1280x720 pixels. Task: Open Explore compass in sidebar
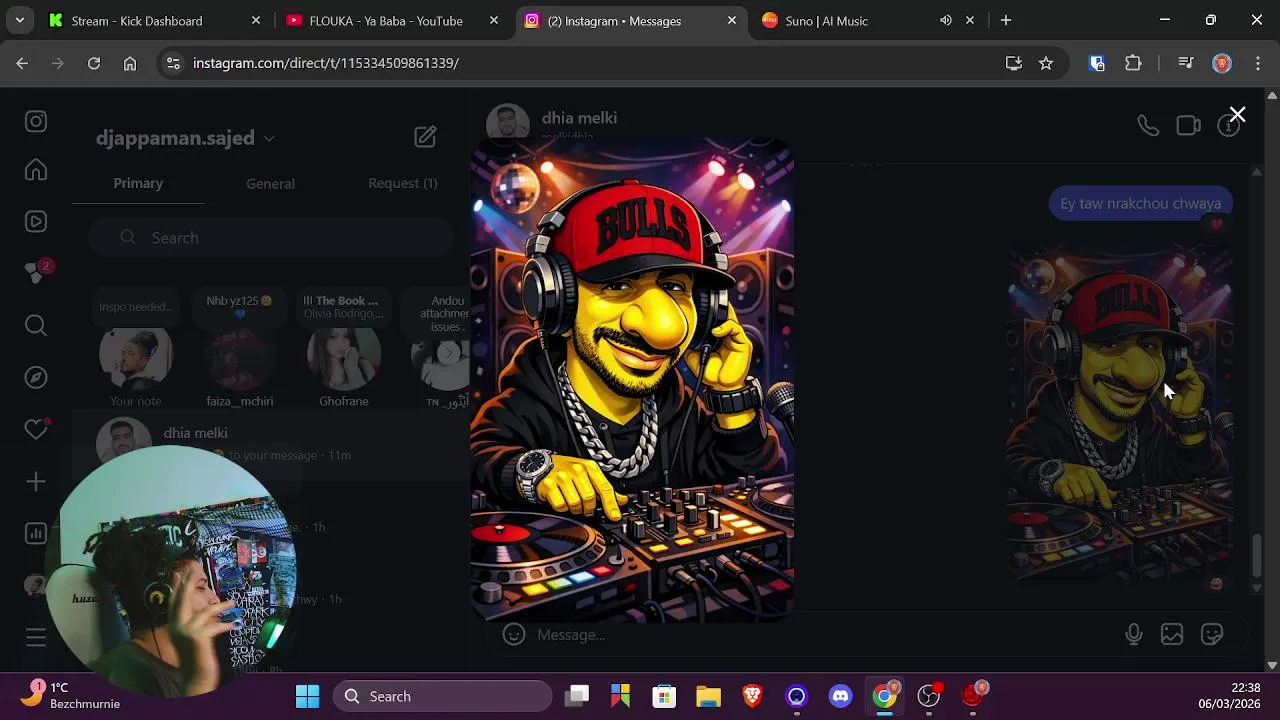coord(36,377)
